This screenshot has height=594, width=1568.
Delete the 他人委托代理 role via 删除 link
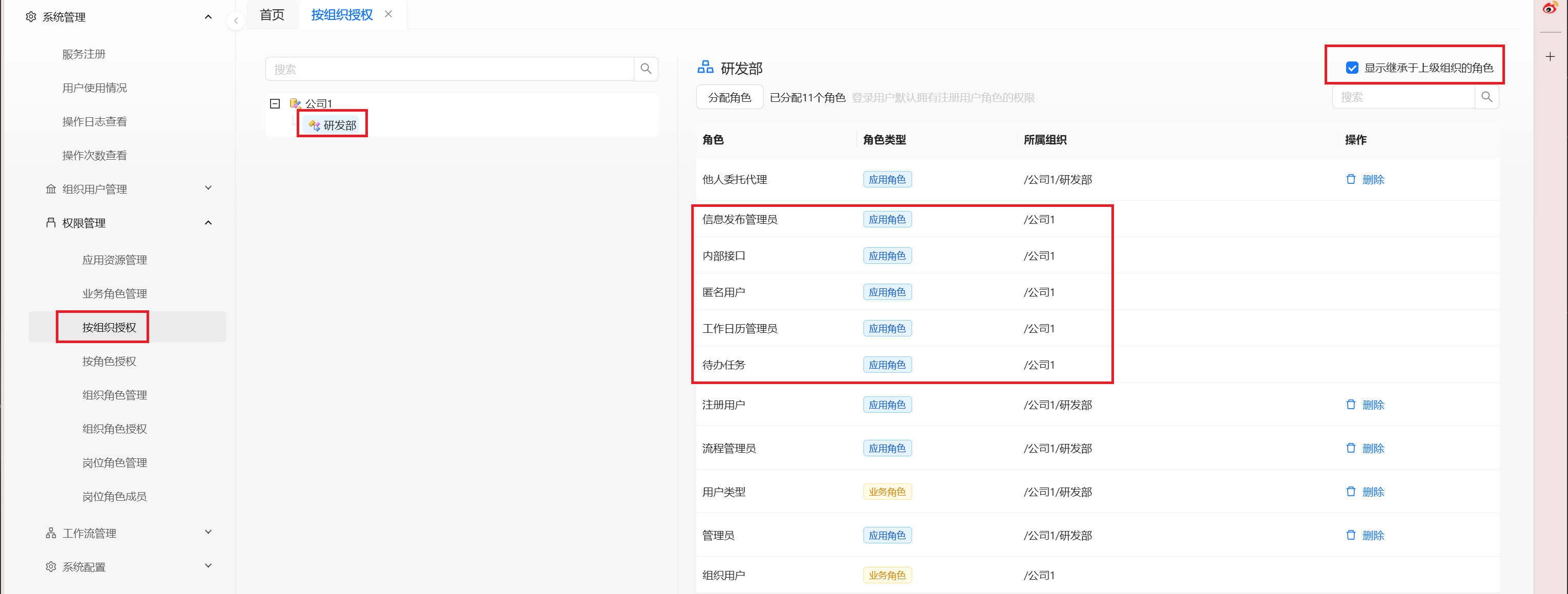1373,179
